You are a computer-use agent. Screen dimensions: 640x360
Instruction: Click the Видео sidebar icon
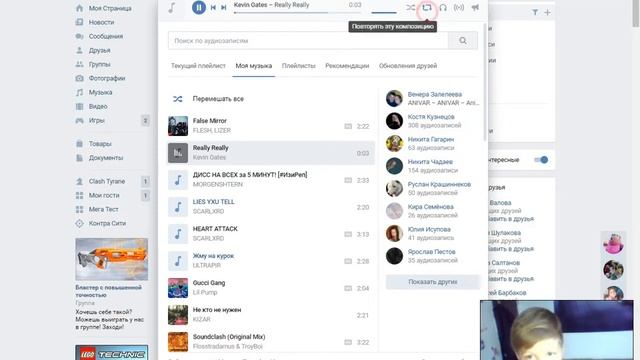[80, 106]
